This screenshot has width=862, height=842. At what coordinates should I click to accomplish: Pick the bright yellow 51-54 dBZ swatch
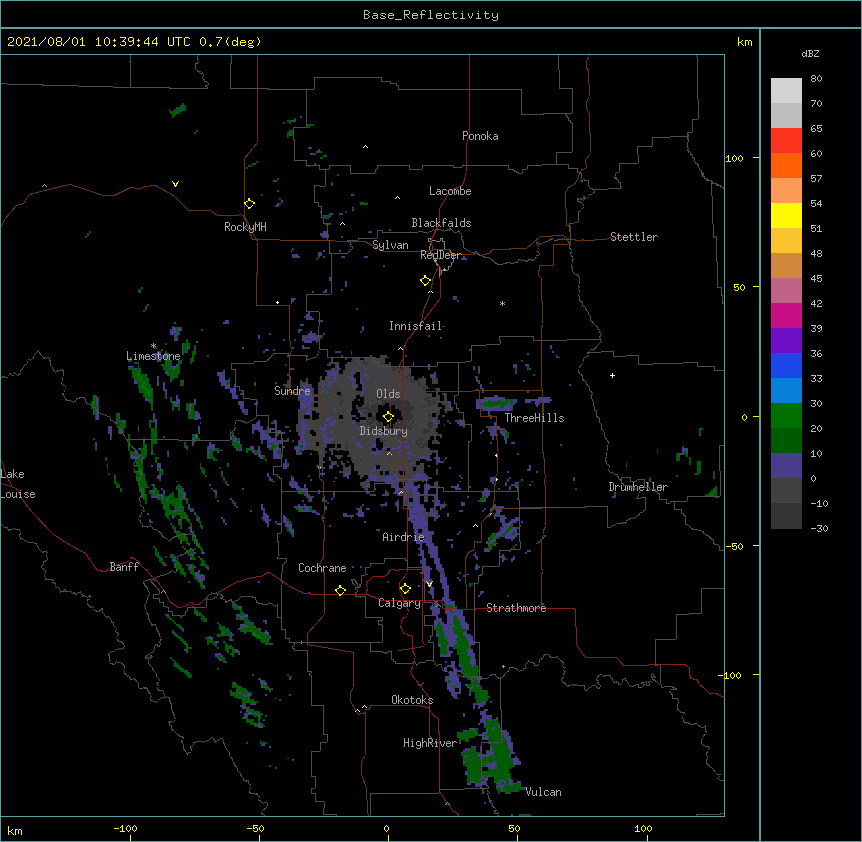[786, 215]
